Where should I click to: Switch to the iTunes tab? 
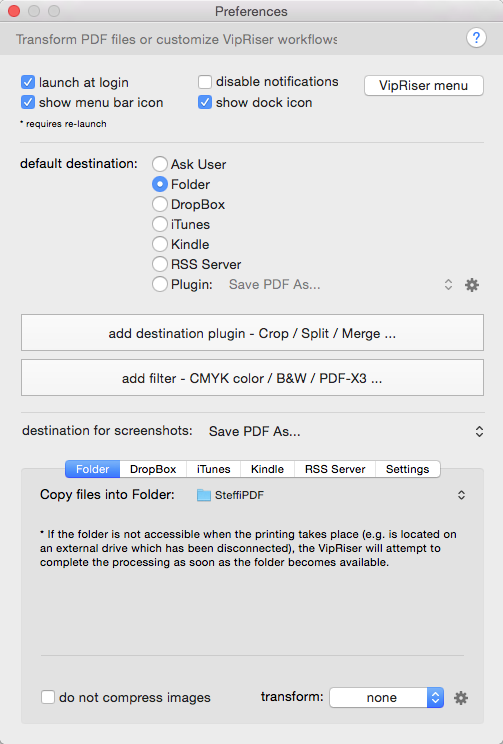[x=214, y=469]
